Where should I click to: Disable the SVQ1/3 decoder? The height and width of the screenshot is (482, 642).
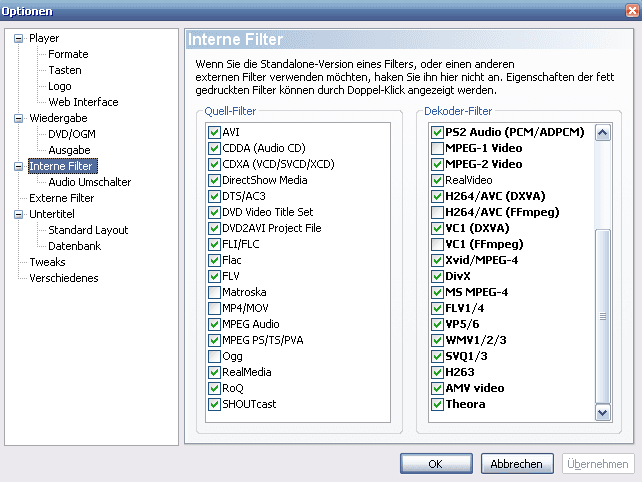[x=437, y=356]
